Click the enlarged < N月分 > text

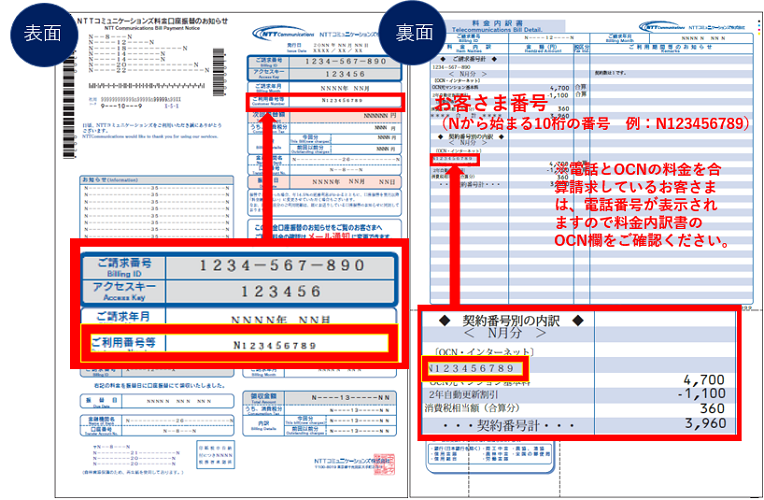point(504,333)
